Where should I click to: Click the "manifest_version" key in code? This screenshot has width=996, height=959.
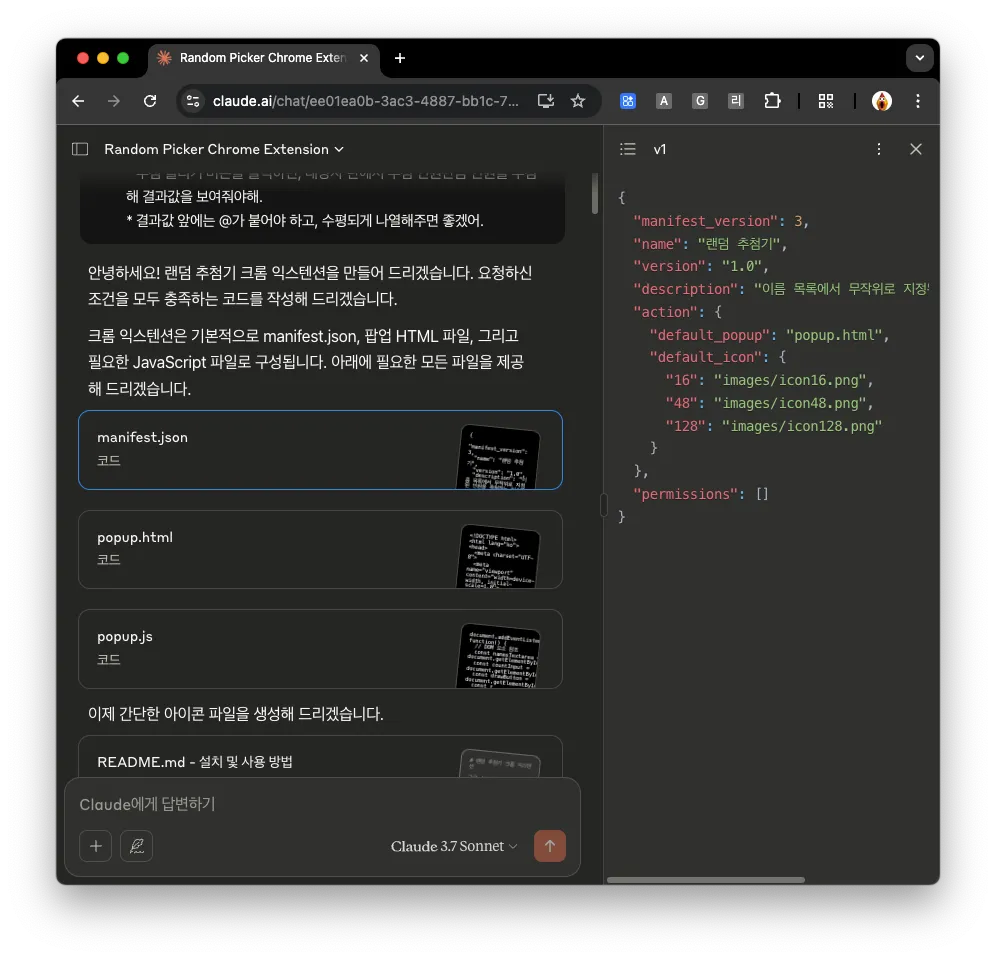[x=705, y=221]
